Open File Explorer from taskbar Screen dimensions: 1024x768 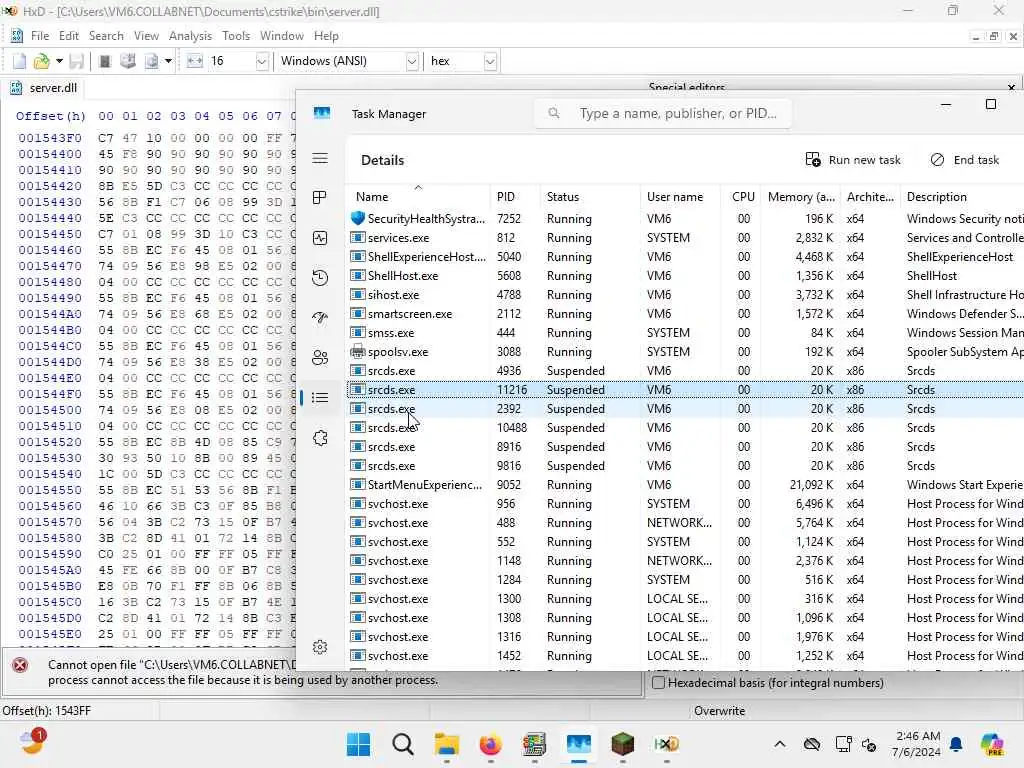click(x=447, y=744)
